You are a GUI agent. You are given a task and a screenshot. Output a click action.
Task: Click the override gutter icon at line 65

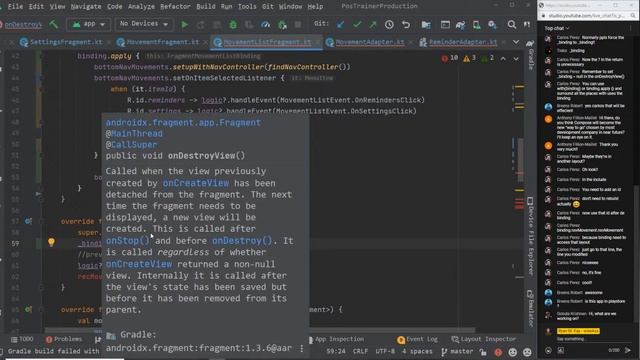click(x=28, y=309)
